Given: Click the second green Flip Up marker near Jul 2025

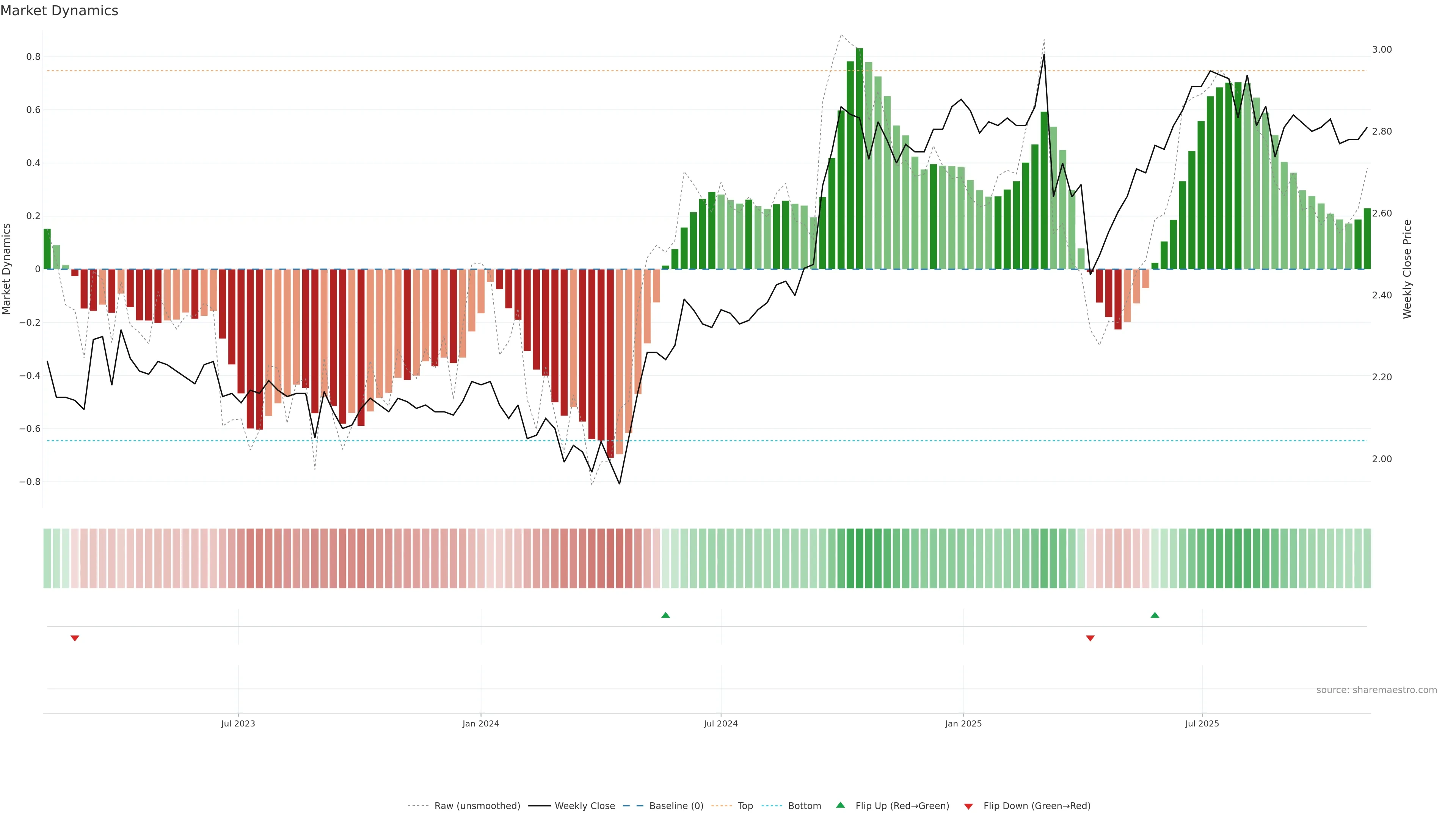Looking at the screenshot, I should pos(1155,615).
